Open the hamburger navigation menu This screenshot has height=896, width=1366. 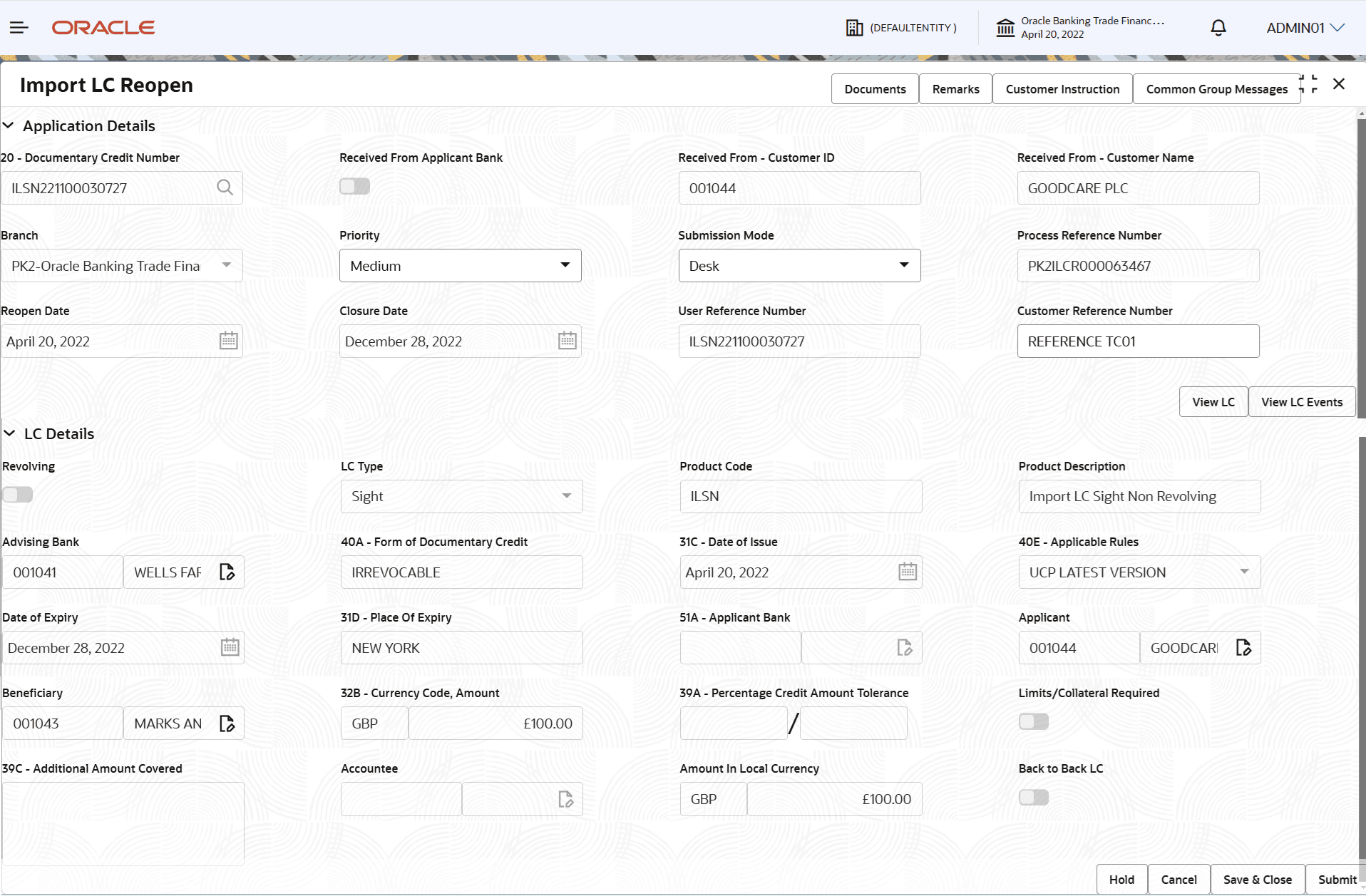pos(19,28)
